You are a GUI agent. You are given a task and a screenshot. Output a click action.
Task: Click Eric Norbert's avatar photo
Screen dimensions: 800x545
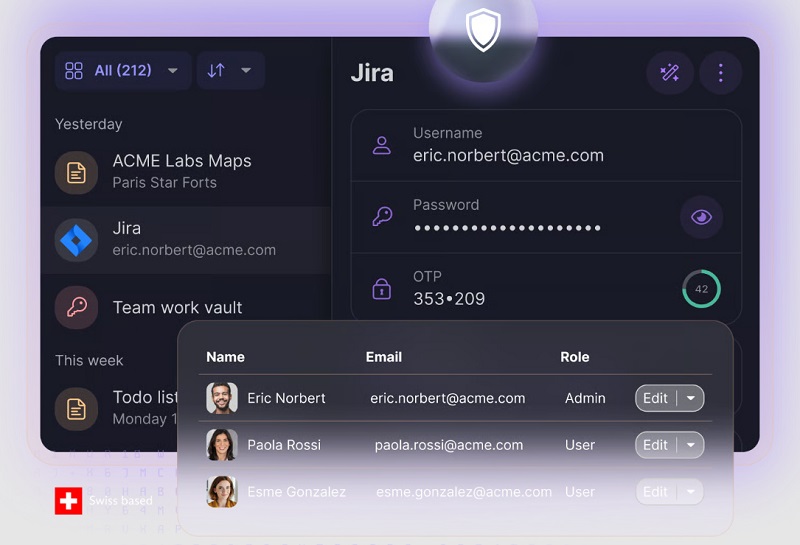click(222, 398)
